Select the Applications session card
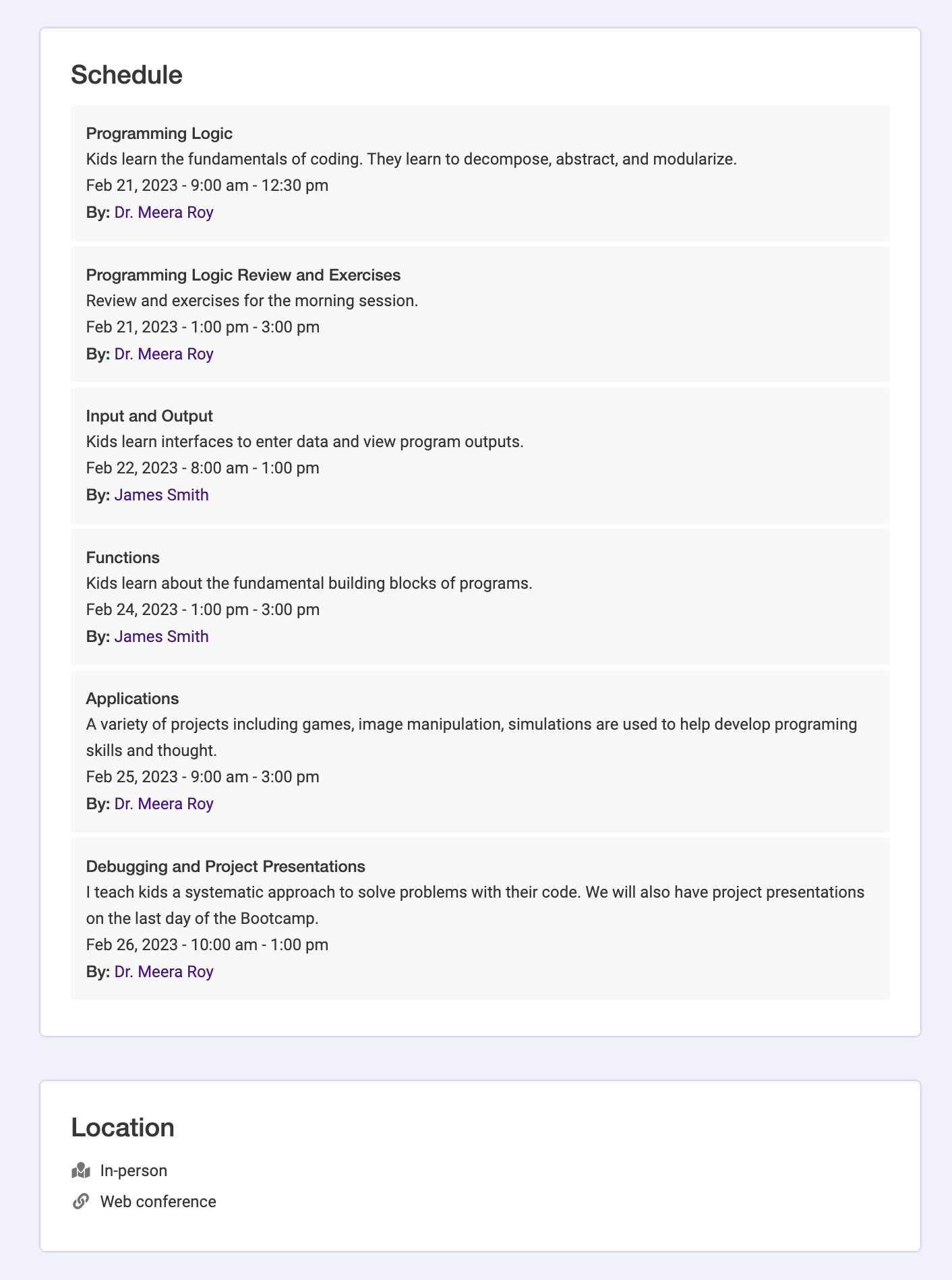 pos(479,751)
